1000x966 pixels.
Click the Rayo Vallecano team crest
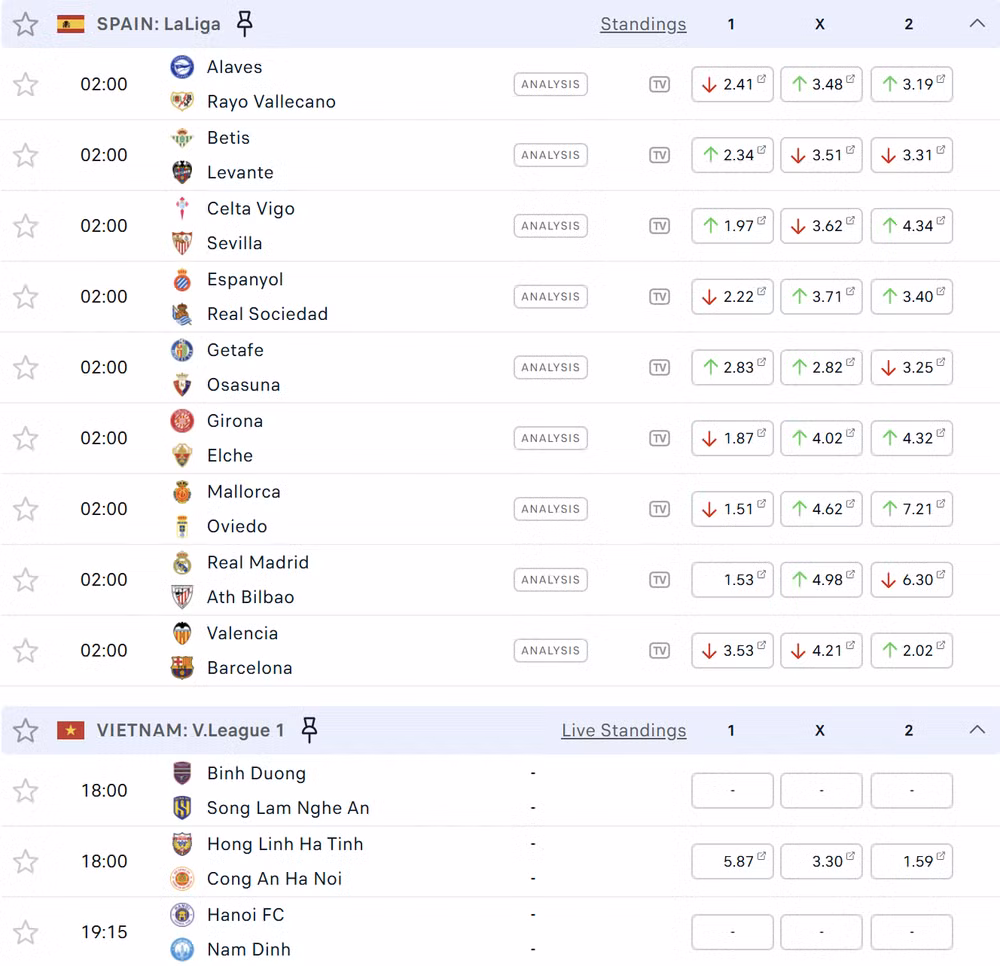[182, 101]
